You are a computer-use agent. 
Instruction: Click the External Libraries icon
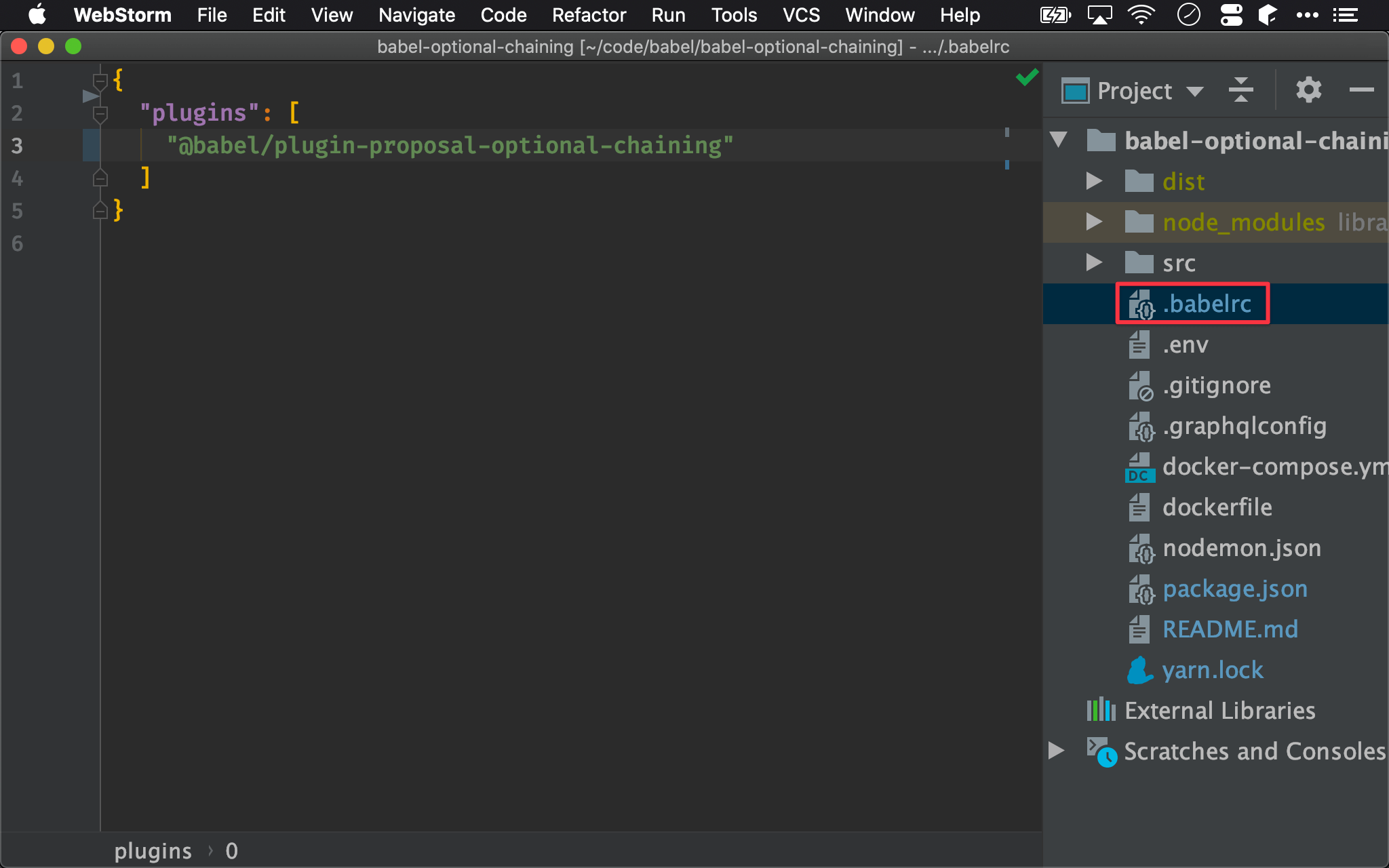point(1101,710)
